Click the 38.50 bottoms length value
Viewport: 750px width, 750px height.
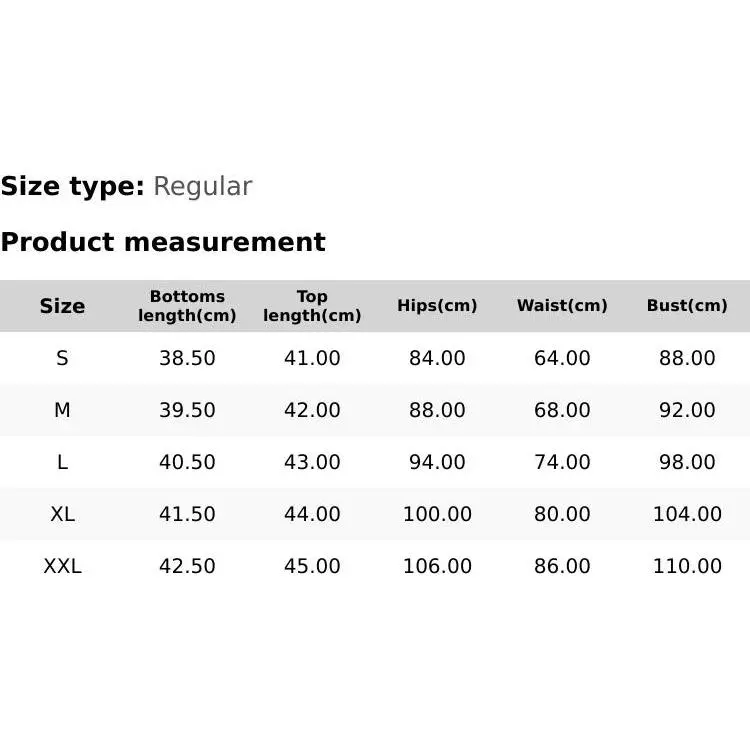click(187, 358)
